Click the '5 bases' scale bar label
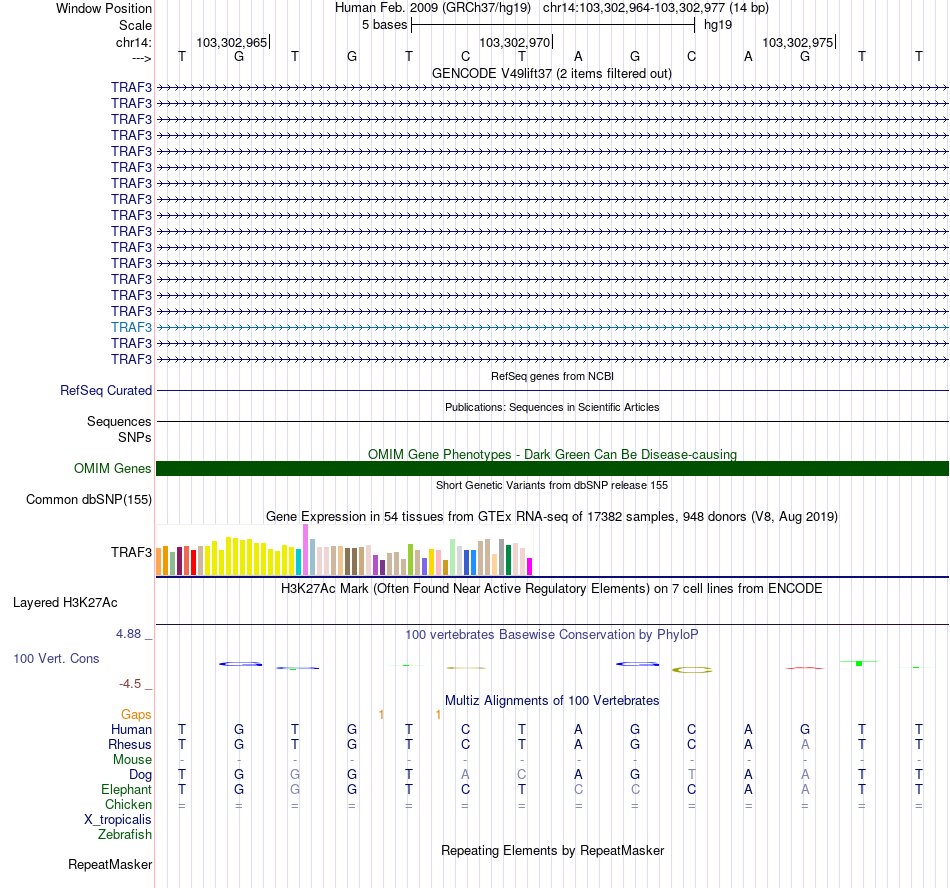This screenshot has height=888, width=950. (x=385, y=25)
